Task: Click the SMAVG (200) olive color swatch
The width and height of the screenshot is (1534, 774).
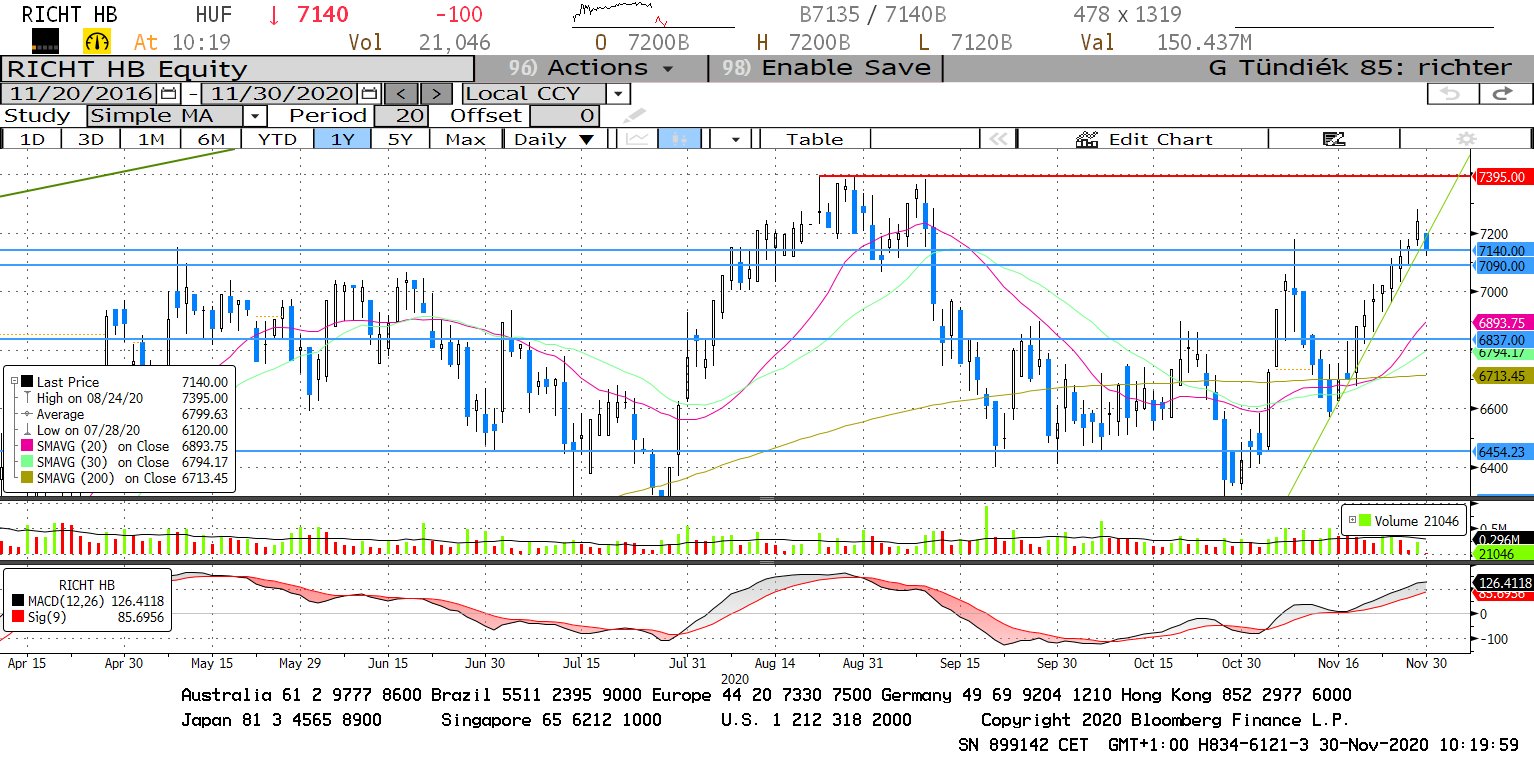Action: pyautogui.click(x=26, y=478)
